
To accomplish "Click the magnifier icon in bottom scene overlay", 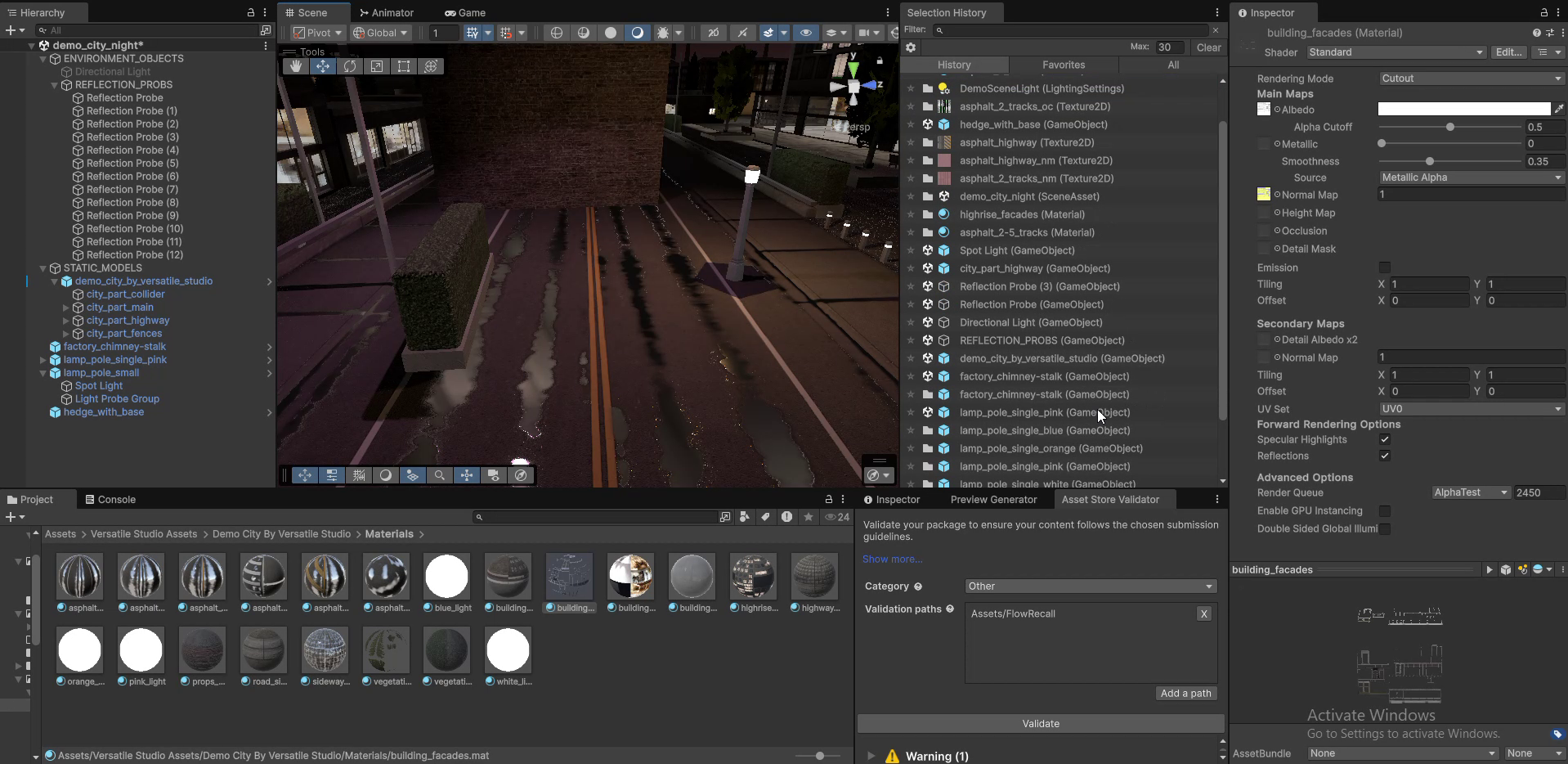I will tap(440, 475).
